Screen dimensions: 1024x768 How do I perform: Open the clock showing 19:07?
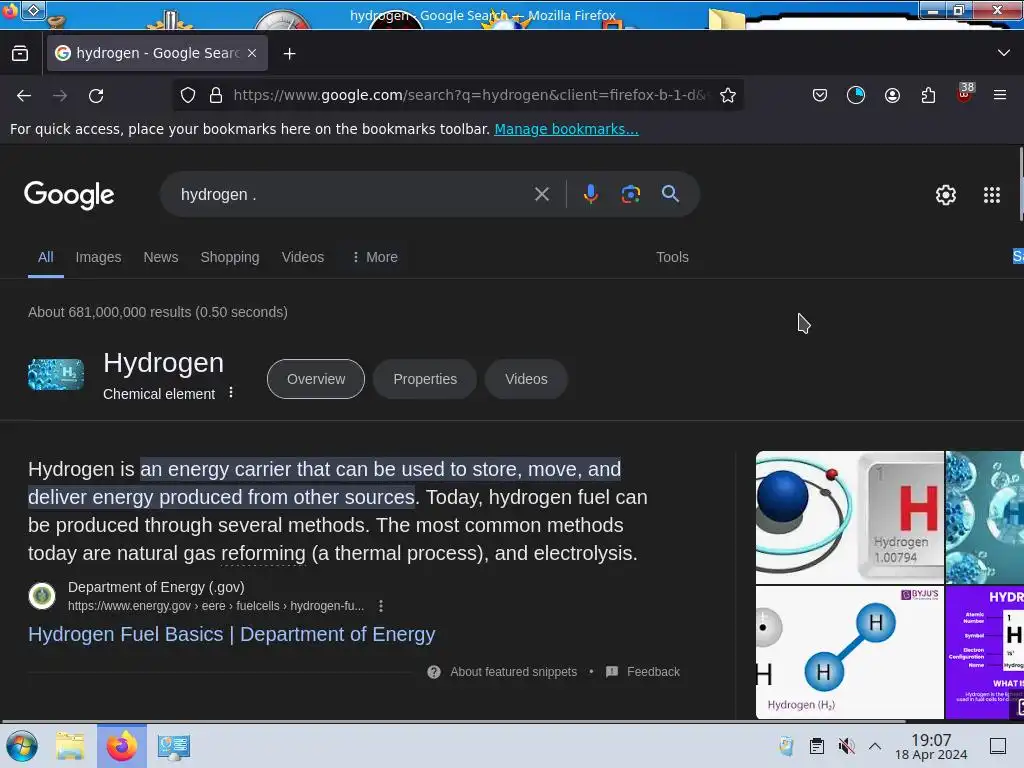tap(931, 746)
